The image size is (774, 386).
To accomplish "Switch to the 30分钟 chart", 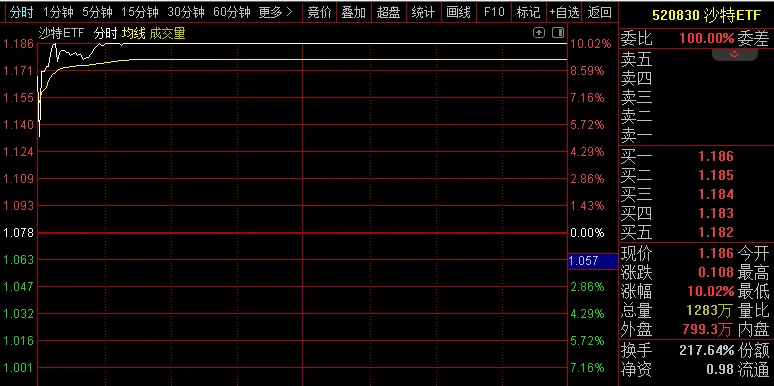I will click(186, 12).
